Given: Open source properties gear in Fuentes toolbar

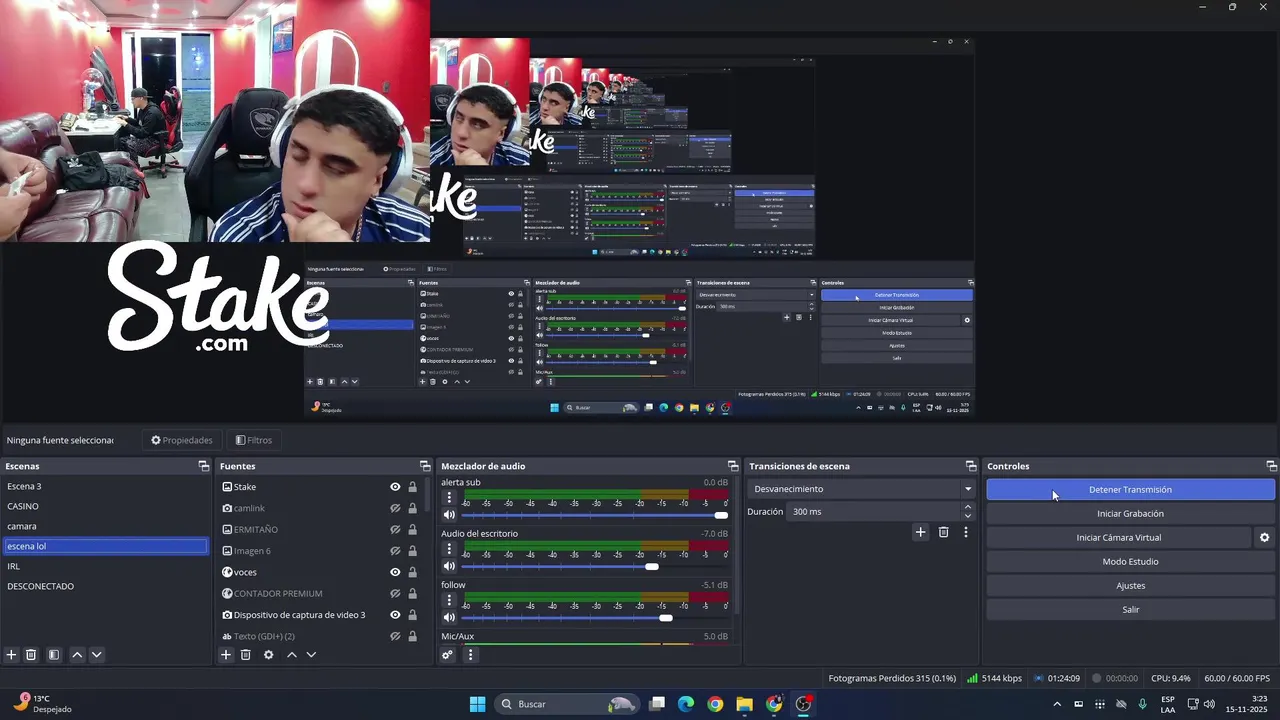Looking at the screenshot, I should 268,655.
